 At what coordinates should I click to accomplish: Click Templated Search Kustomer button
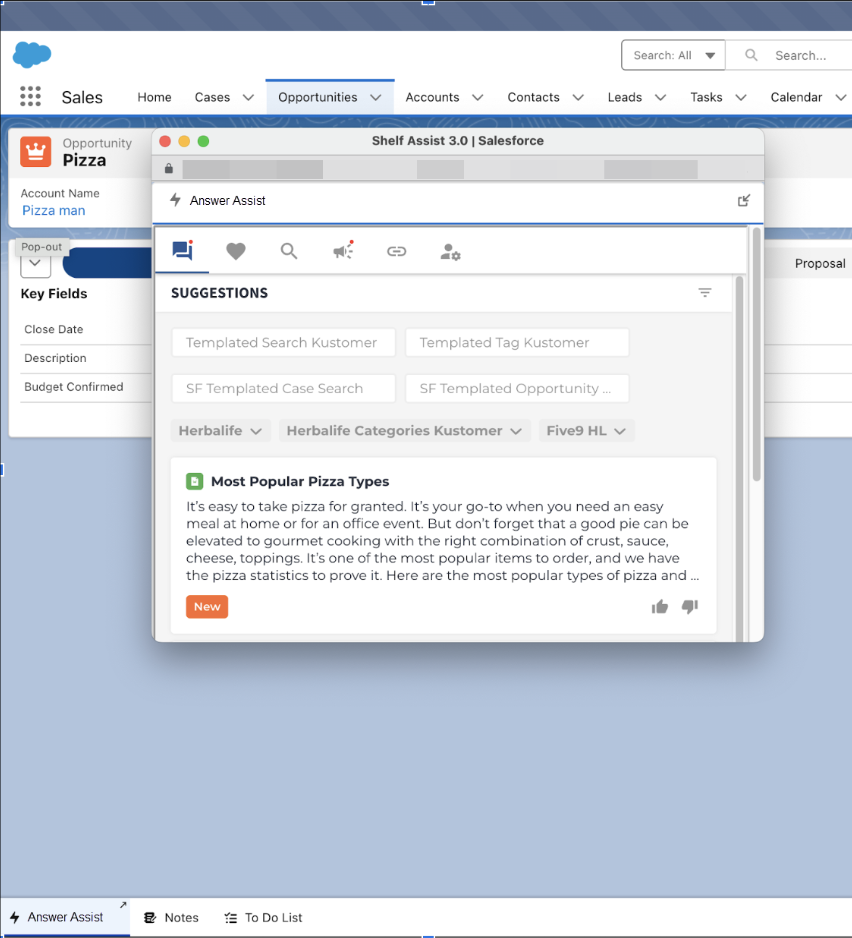pyautogui.click(x=284, y=342)
